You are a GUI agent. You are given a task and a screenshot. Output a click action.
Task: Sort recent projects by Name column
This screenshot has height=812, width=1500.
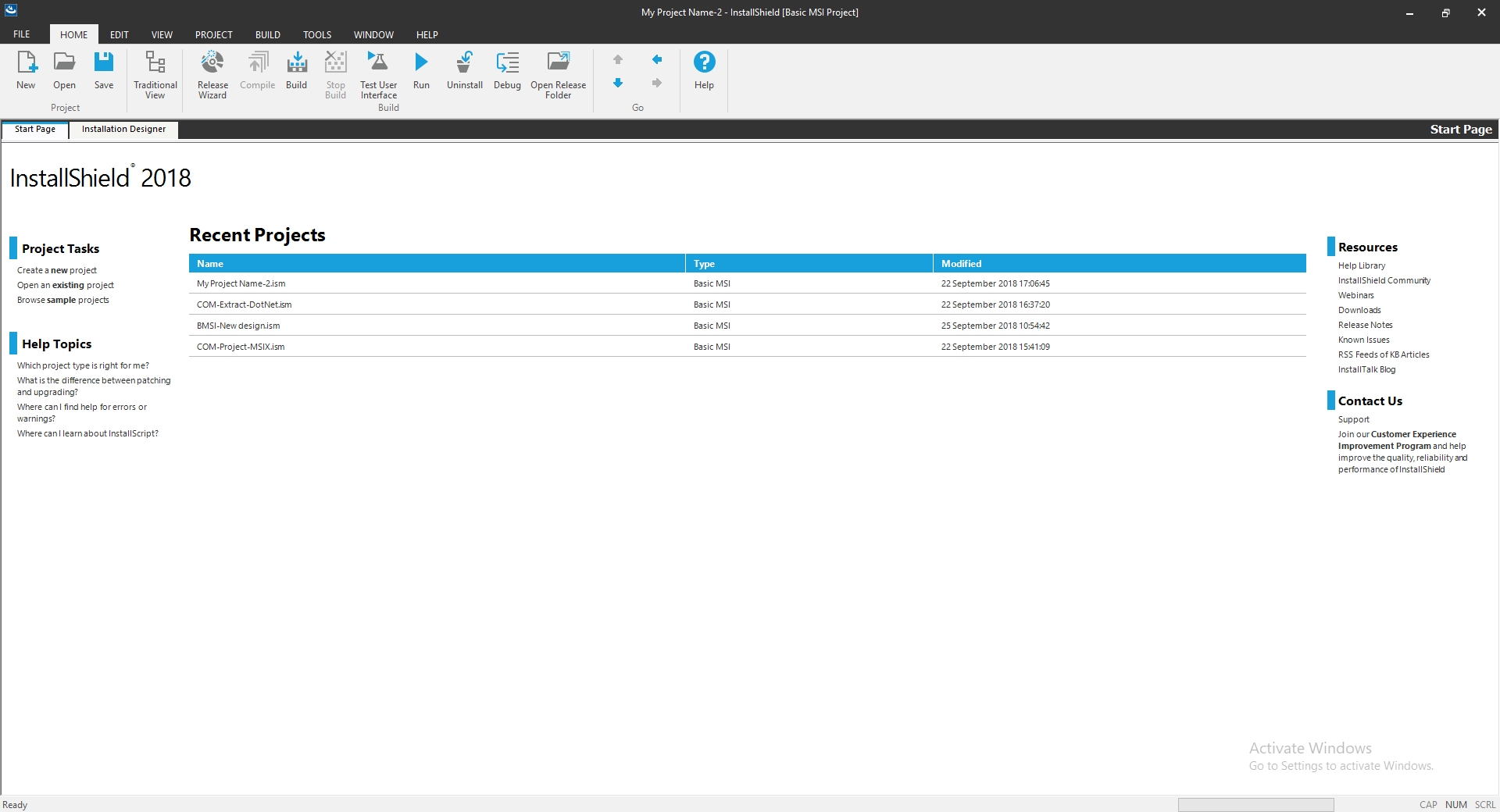pyautogui.click(x=437, y=264)
